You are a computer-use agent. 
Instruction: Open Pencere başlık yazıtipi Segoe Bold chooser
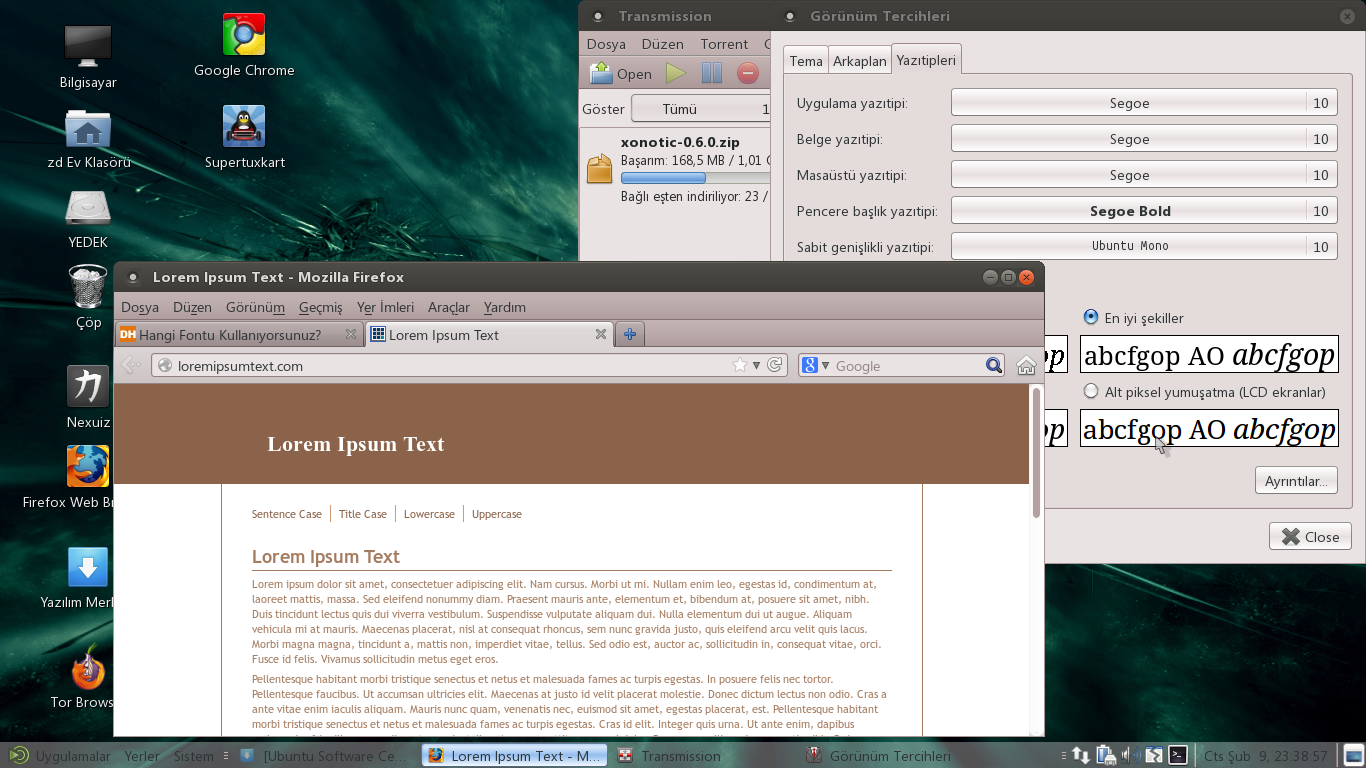(1144, 211)
